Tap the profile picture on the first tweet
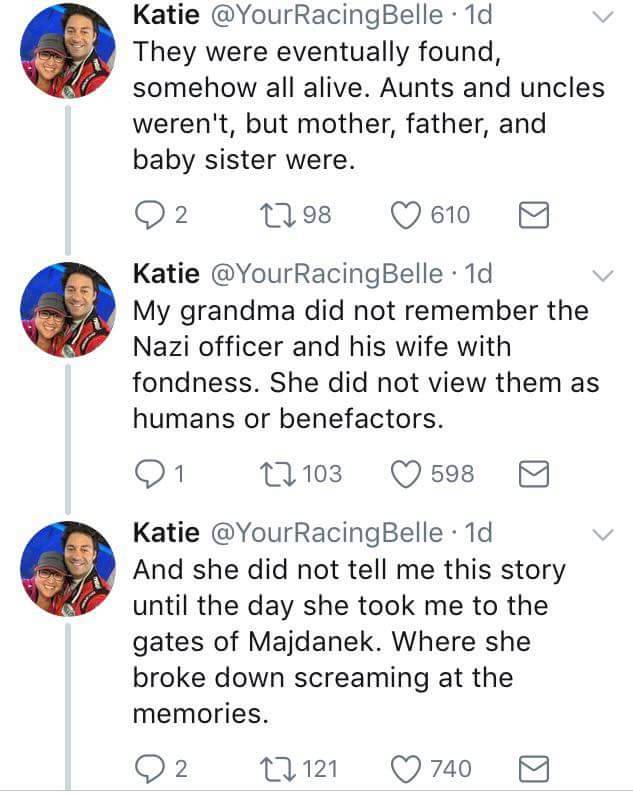The width and height of the screenshot is (633, 795). [67, 51]
